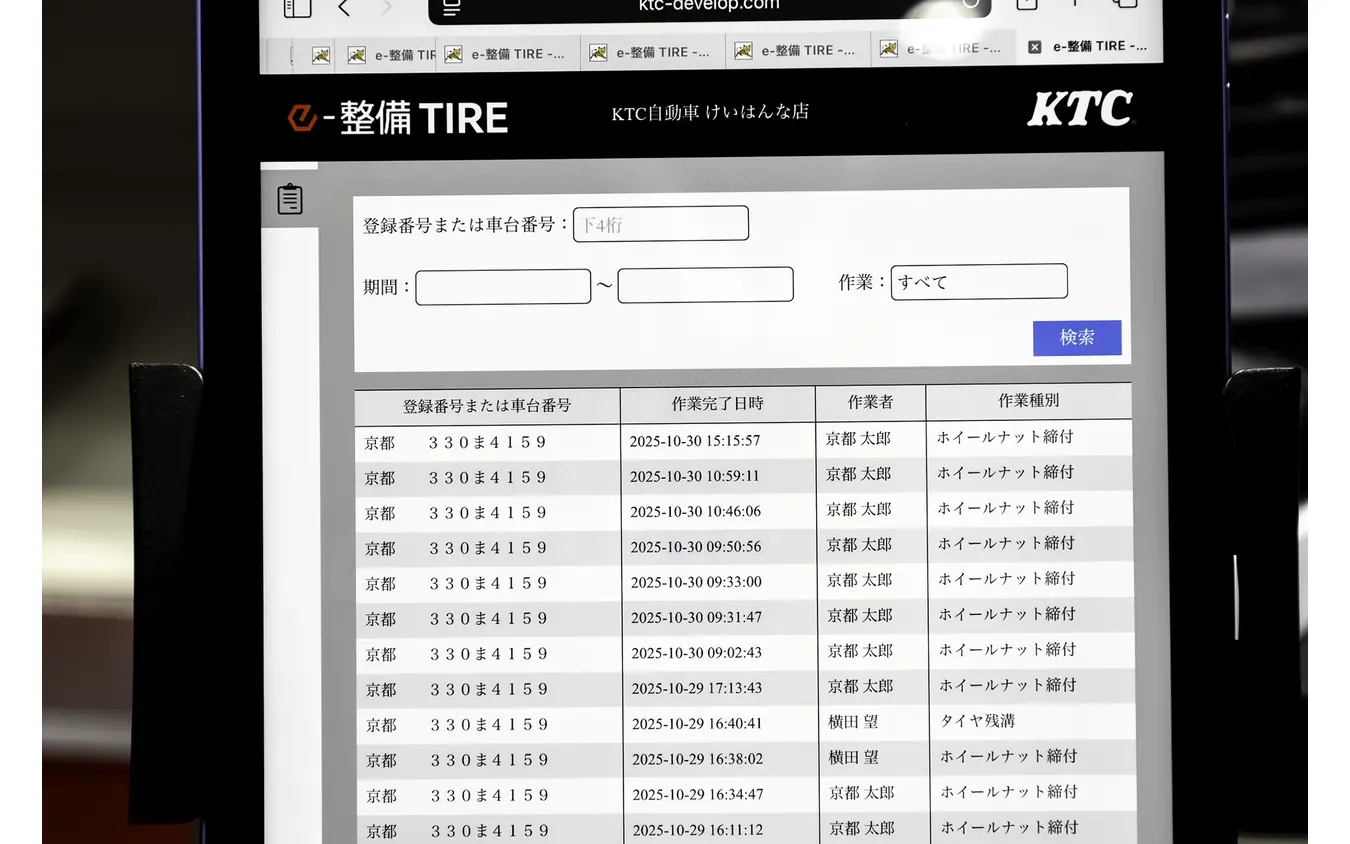
Task: Click the KTC logo at top right
Action: 1080,110
